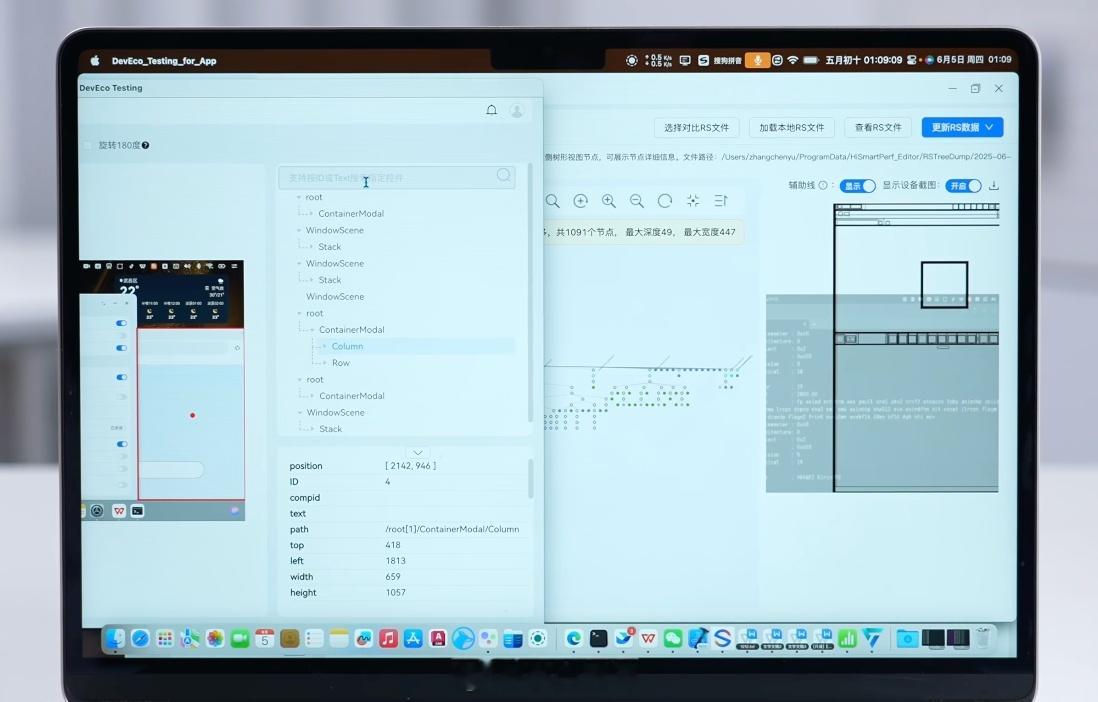The image size is (1098, 702).
Task: Open Music app from the Dock
Action: (x=388, y=638)
